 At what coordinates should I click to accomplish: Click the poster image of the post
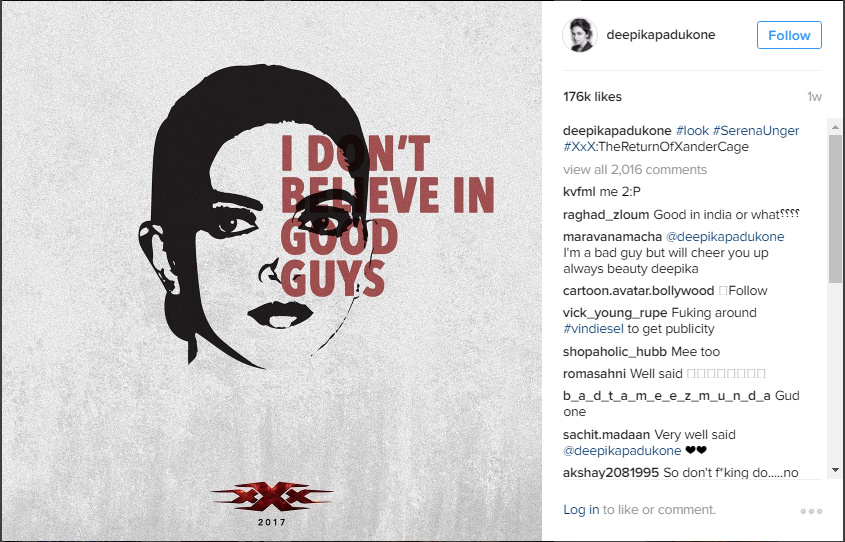(x=272, y=271)
